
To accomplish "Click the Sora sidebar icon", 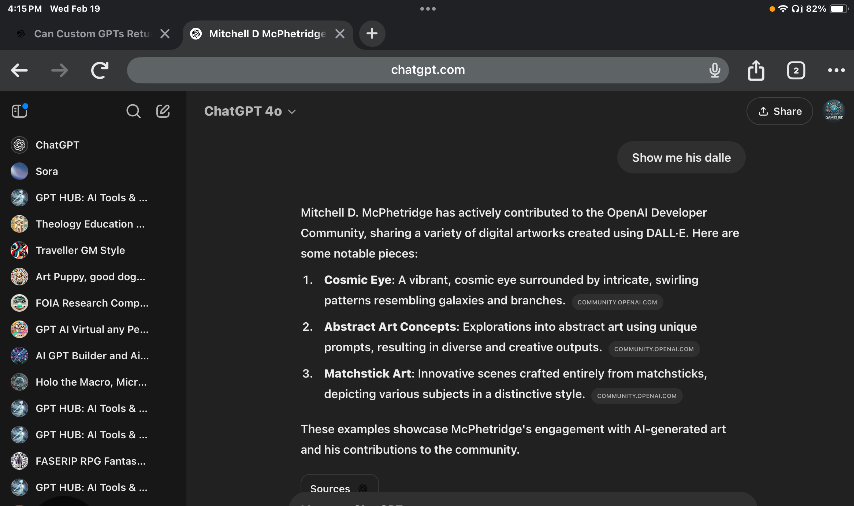I will (x=20, y=171).
